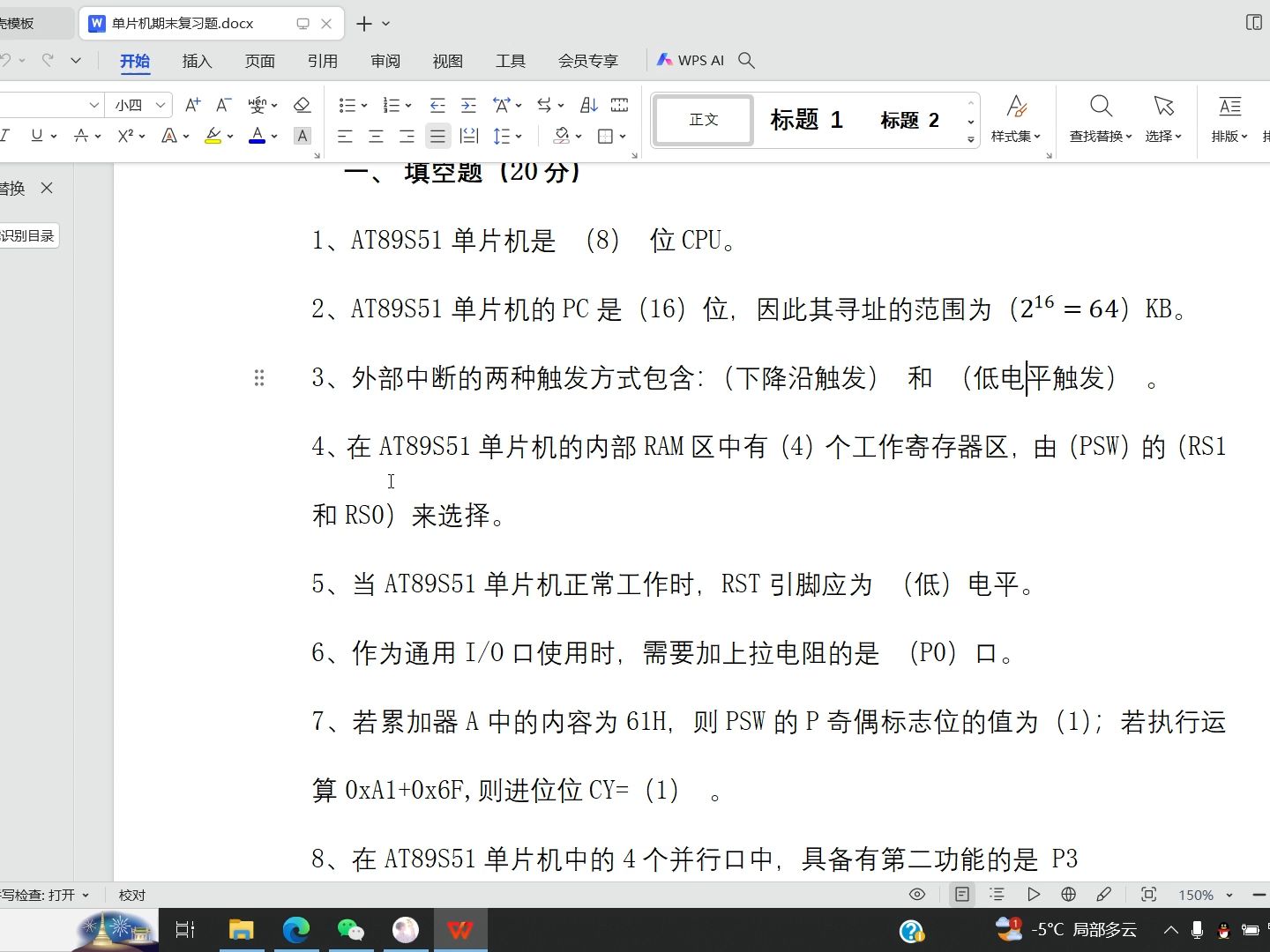Expand the 排版 dropdown
1270x952 pixels.
click(x=1229, y=136)
